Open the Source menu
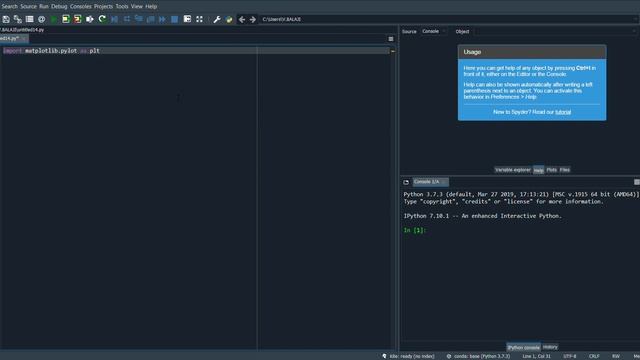Image resolution: width=640 pixels, height=360 pixels. 28,6
